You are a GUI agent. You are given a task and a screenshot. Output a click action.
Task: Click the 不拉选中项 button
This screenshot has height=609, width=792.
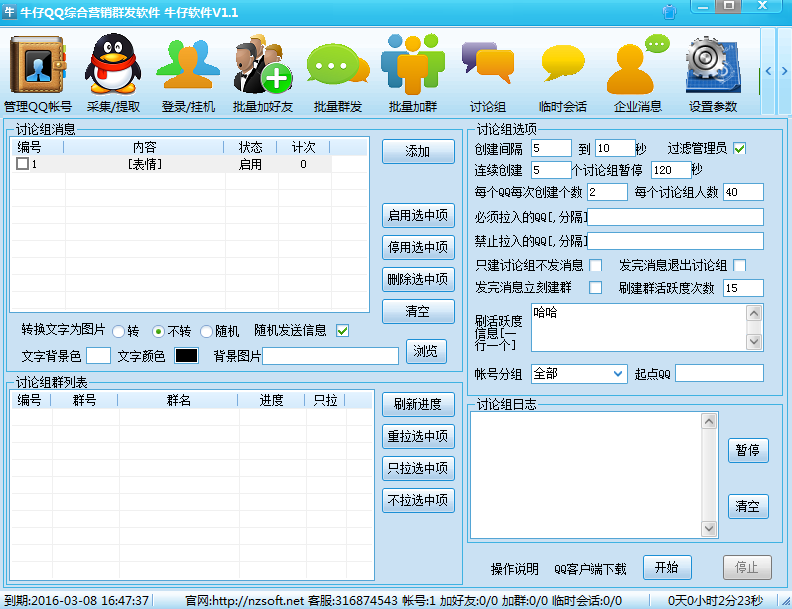418,500
